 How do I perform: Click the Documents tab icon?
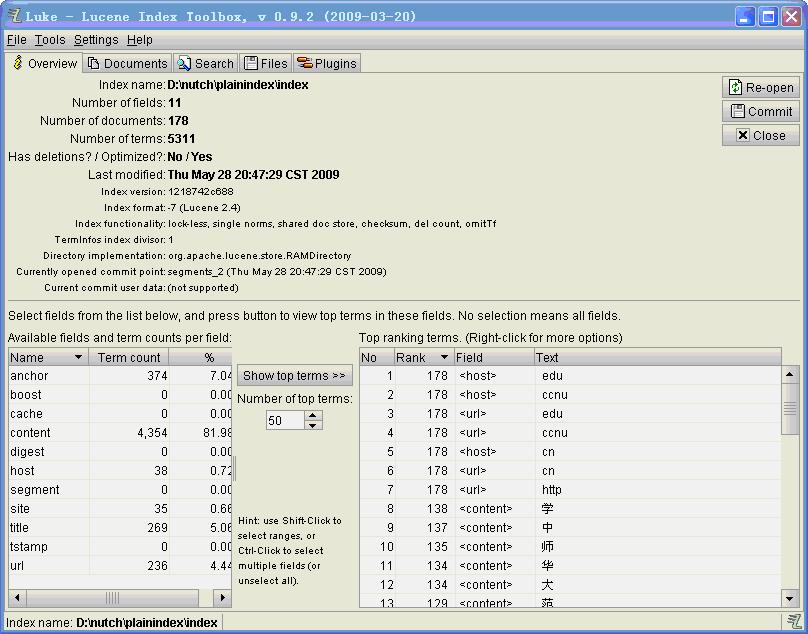(93, 63)
